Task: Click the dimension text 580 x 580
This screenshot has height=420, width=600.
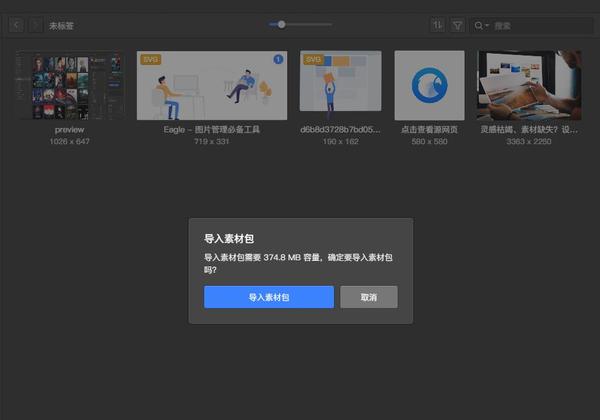Action: [x=429, y=142]
